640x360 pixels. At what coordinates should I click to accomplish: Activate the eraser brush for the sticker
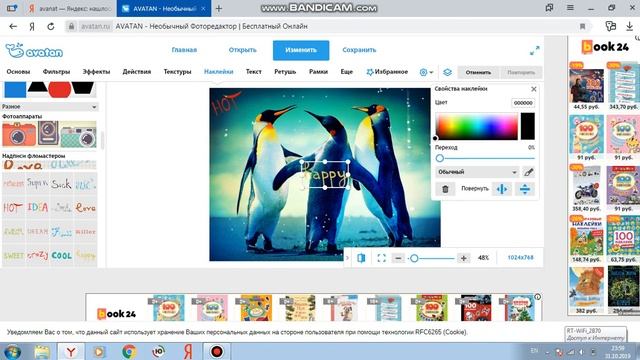[529, 172]
